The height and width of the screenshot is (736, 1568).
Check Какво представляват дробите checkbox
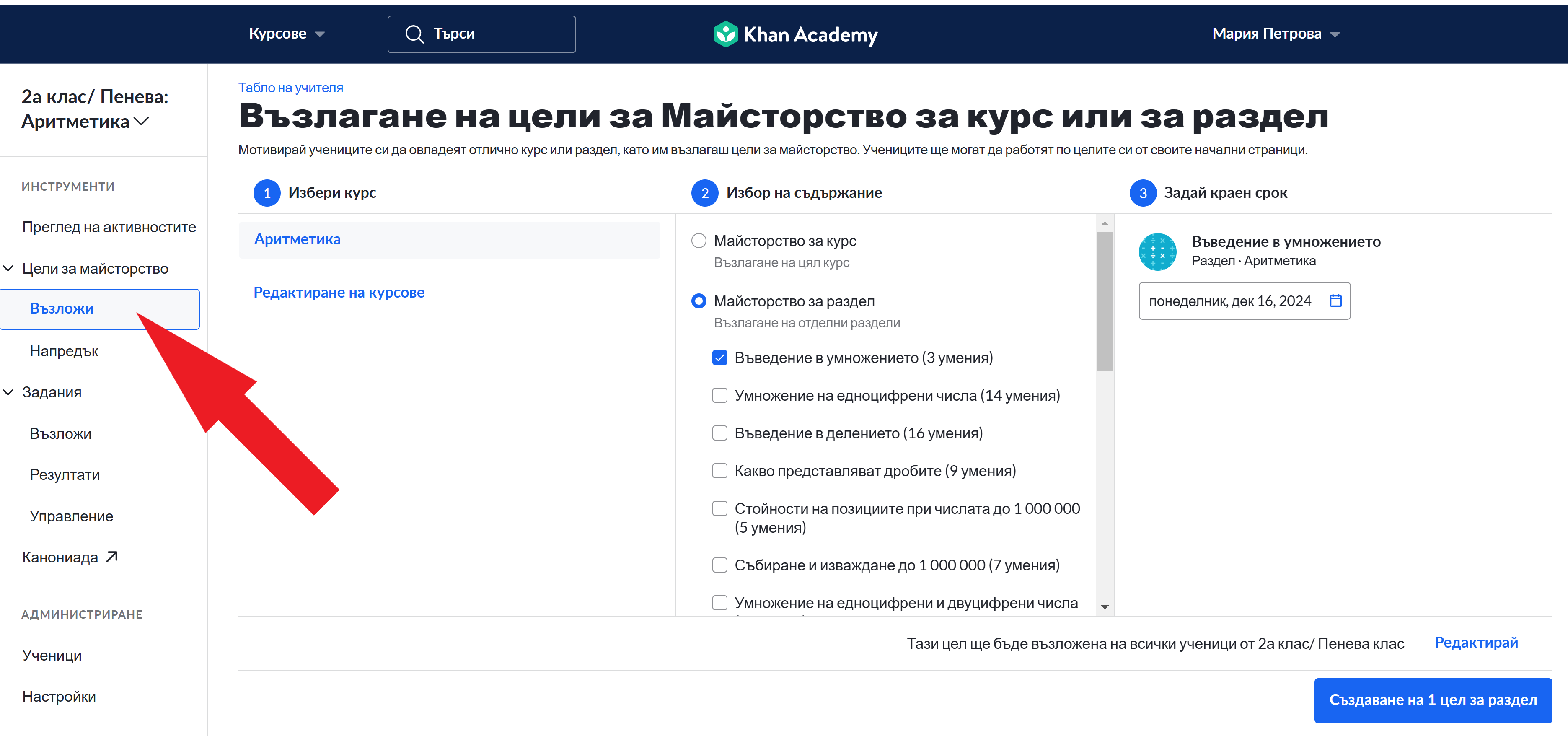[x=719, y=471]
